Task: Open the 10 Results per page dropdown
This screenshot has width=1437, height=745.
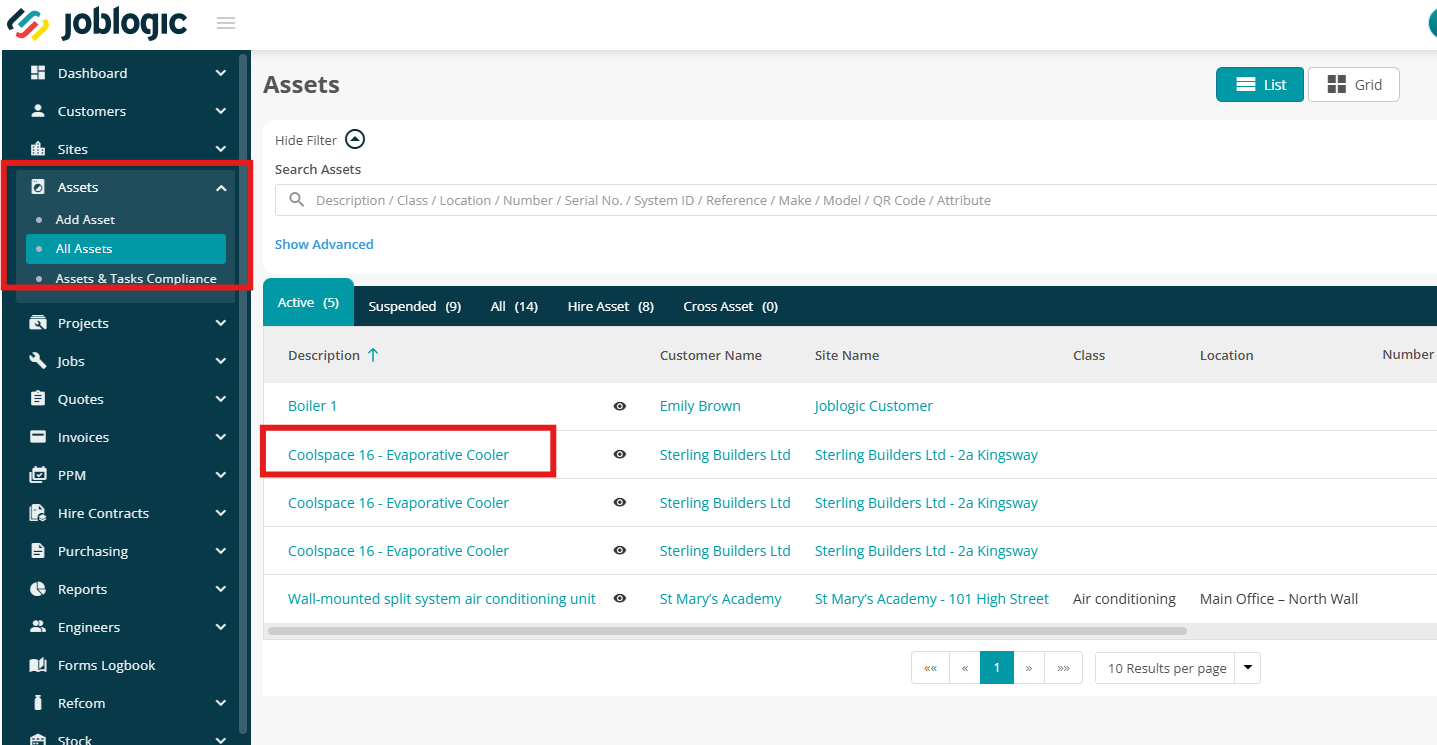Action: (1177, 668)
